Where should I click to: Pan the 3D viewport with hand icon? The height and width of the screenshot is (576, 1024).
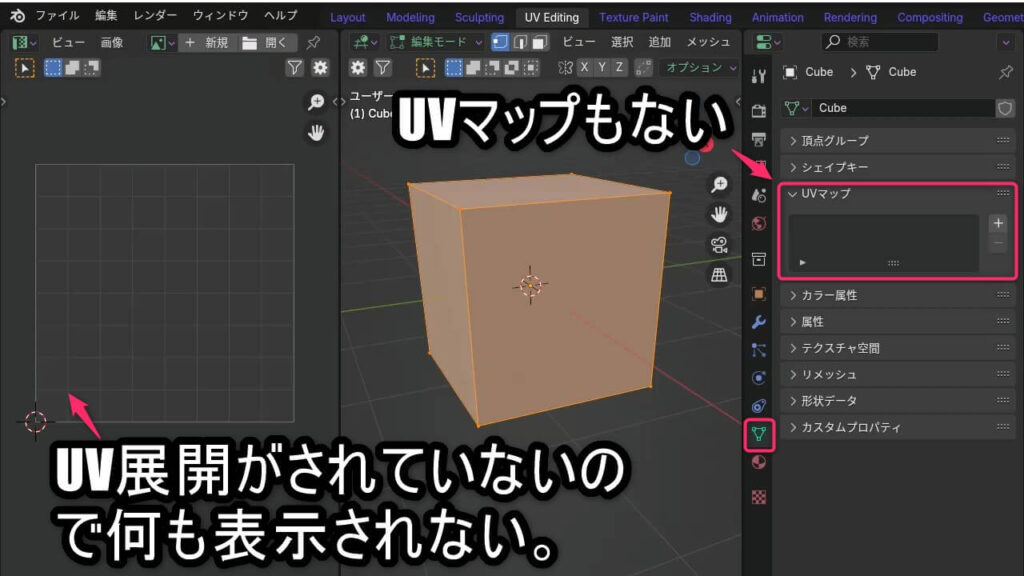coord(719,215)
